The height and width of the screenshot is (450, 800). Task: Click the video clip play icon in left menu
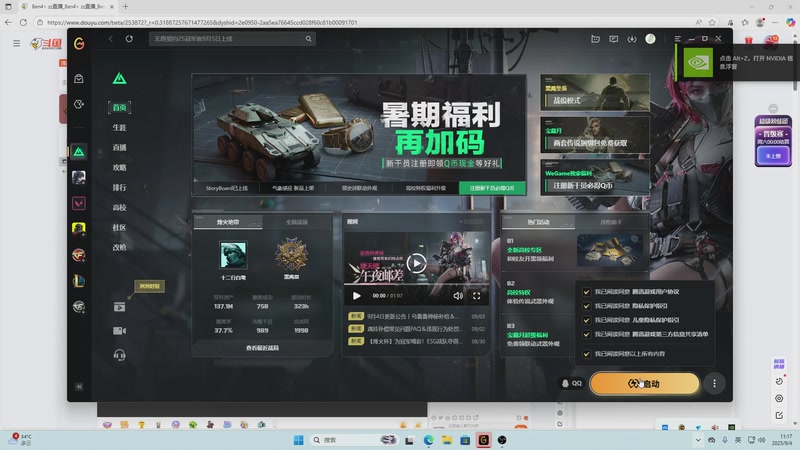tap(119, 307)
